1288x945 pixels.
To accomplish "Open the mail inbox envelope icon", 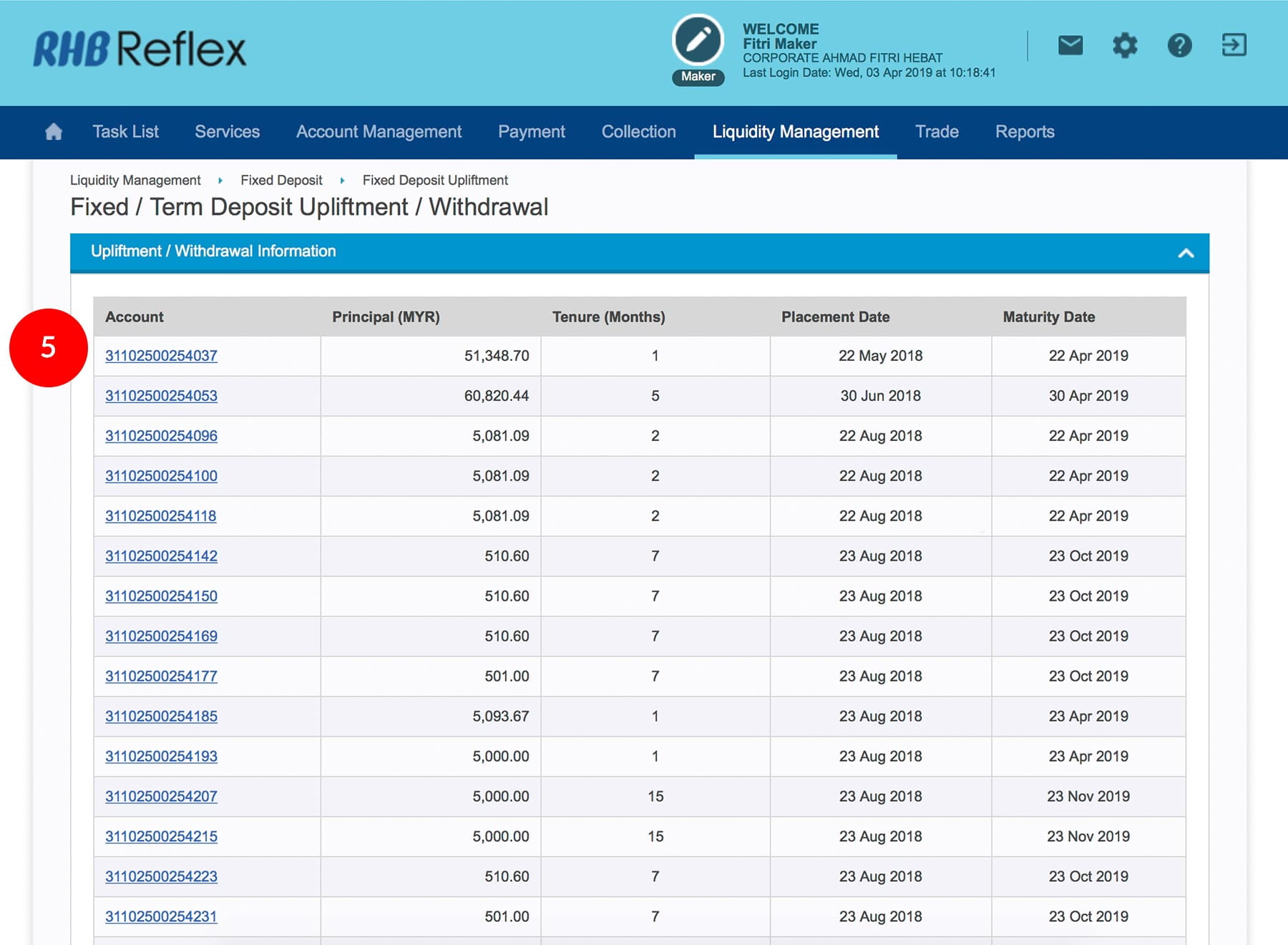I will [1070, 46].
